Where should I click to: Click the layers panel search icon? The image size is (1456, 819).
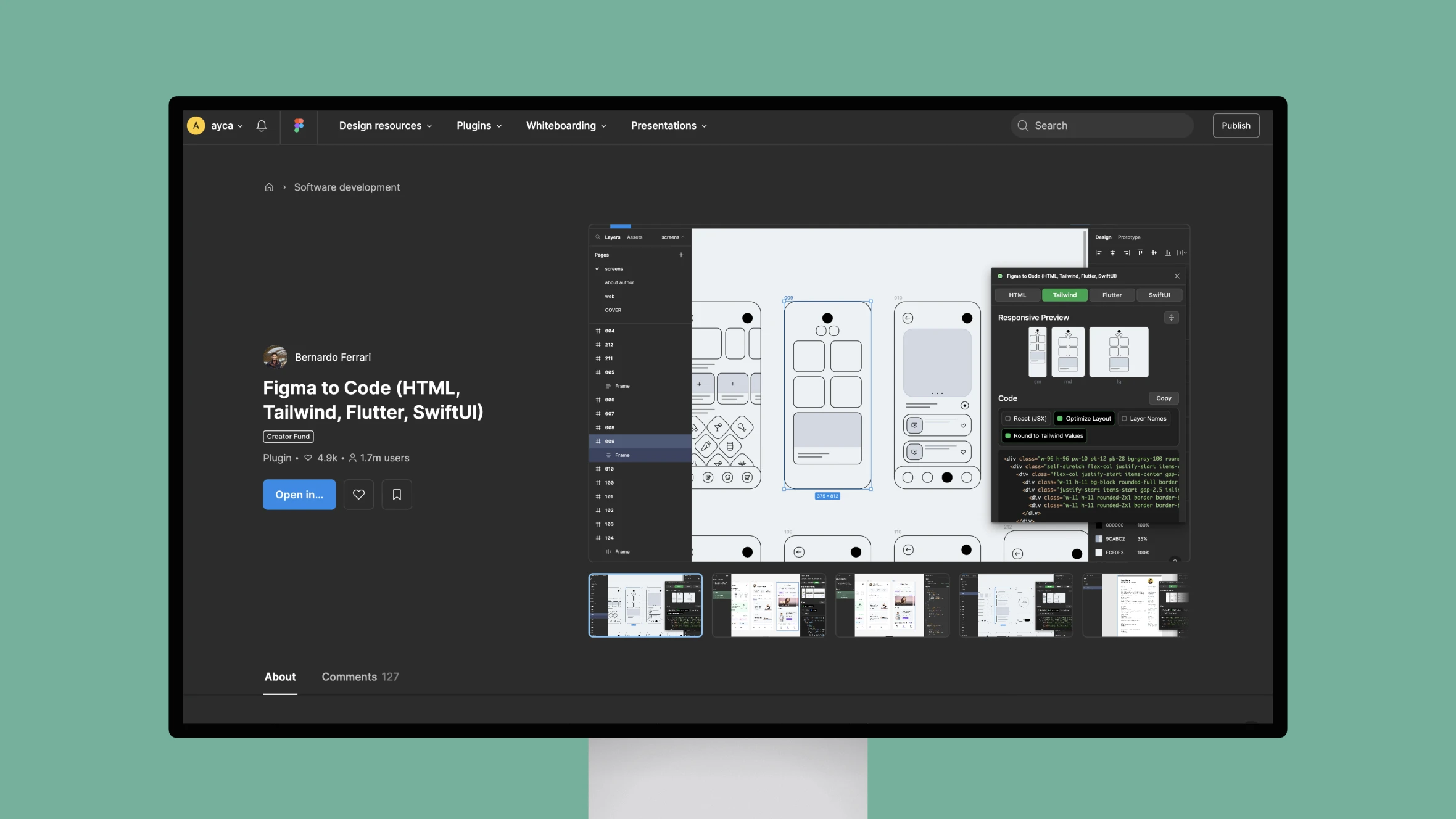coord(598,237)
